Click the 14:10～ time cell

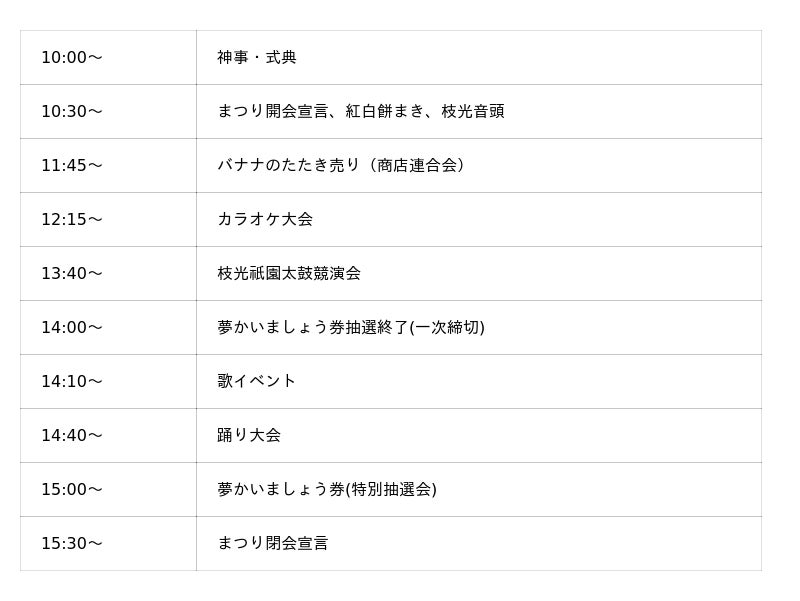[72, 382]
